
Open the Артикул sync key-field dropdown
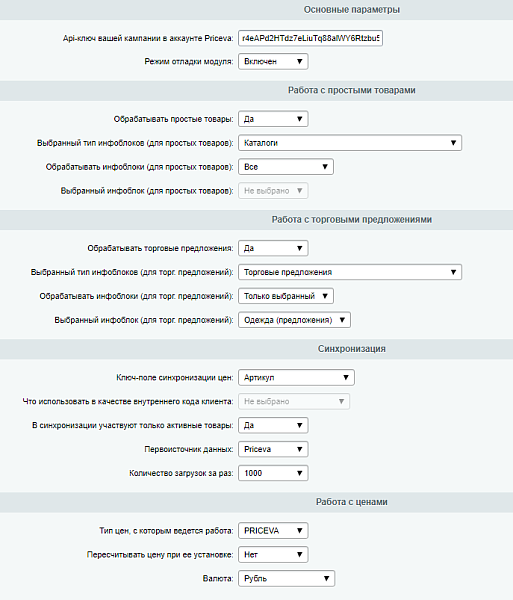point(296,378)
